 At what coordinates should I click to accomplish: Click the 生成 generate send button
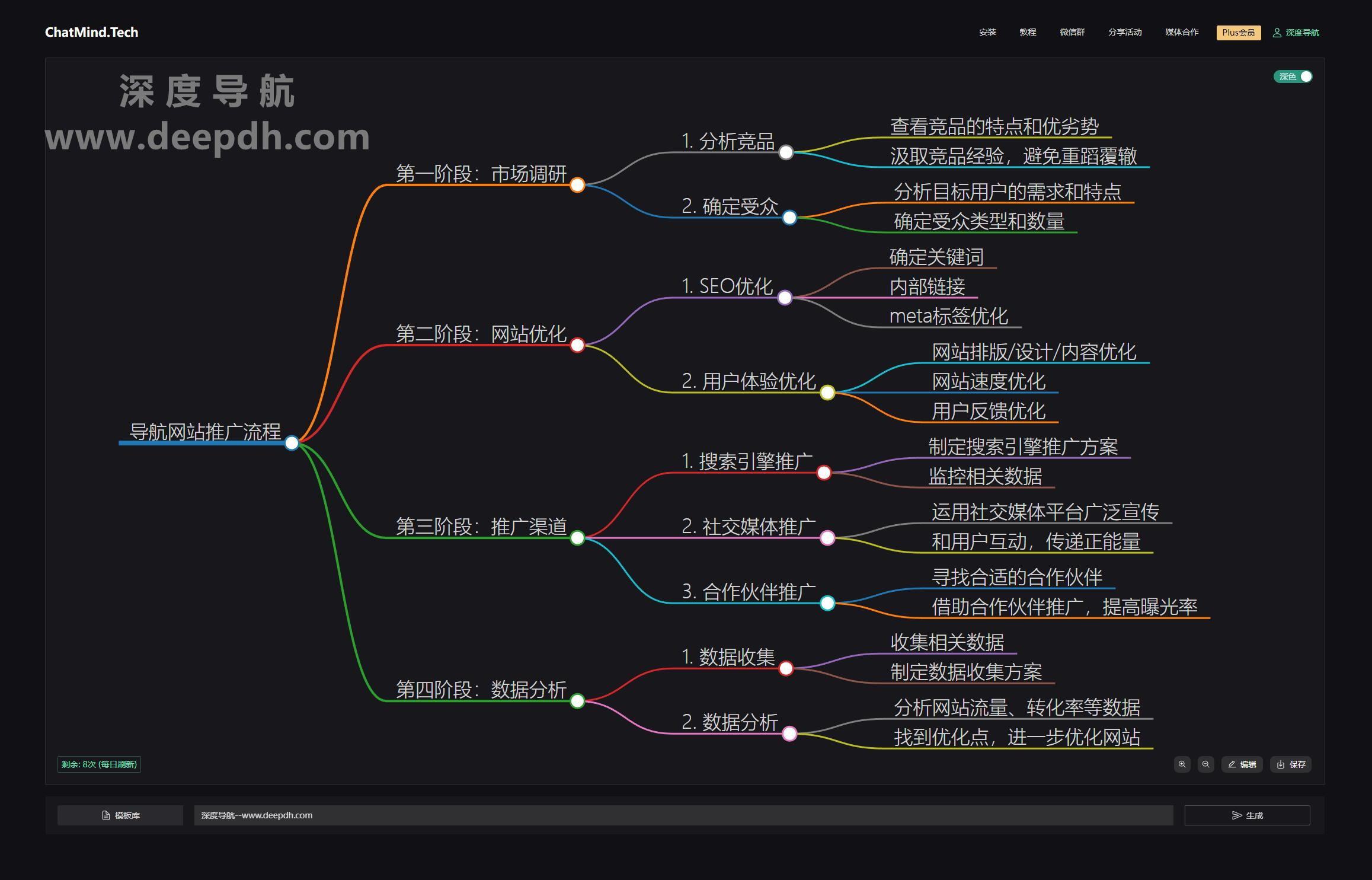(1247, 815)
